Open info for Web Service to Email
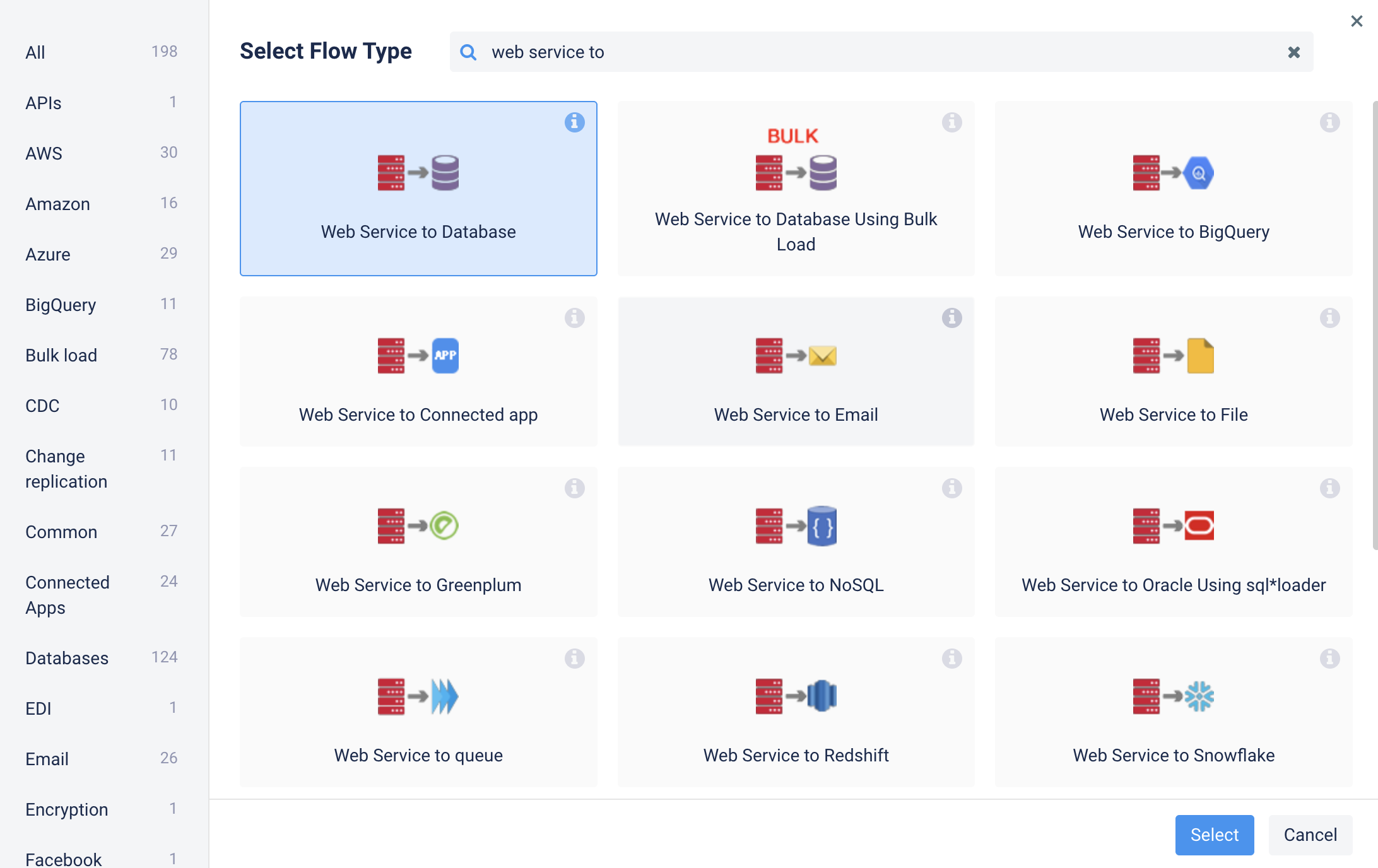The height and width of the screenshot is (868, 1378). [951, 317]
